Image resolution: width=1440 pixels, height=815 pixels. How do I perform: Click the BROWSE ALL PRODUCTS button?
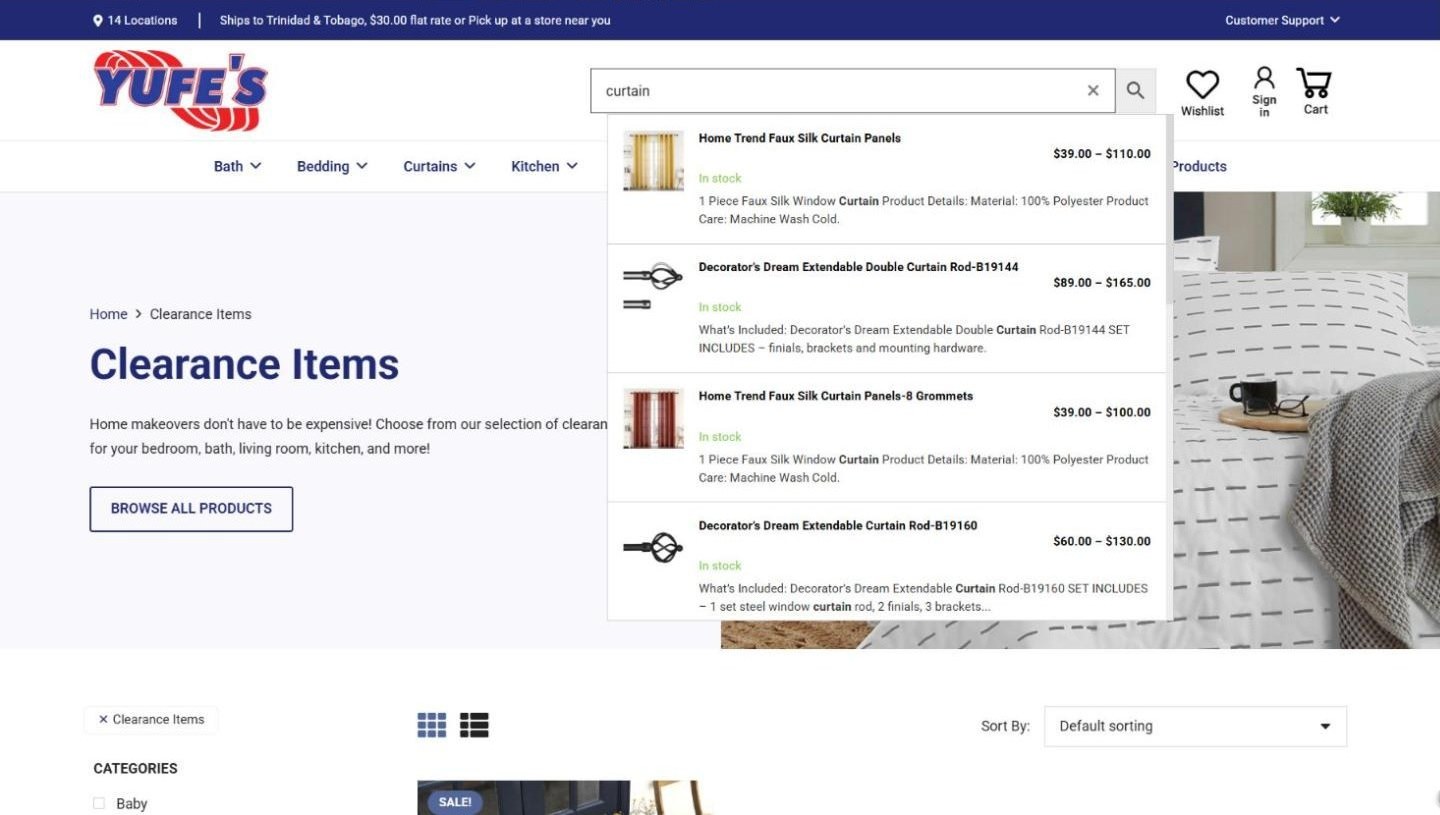(x=191, y=508)
